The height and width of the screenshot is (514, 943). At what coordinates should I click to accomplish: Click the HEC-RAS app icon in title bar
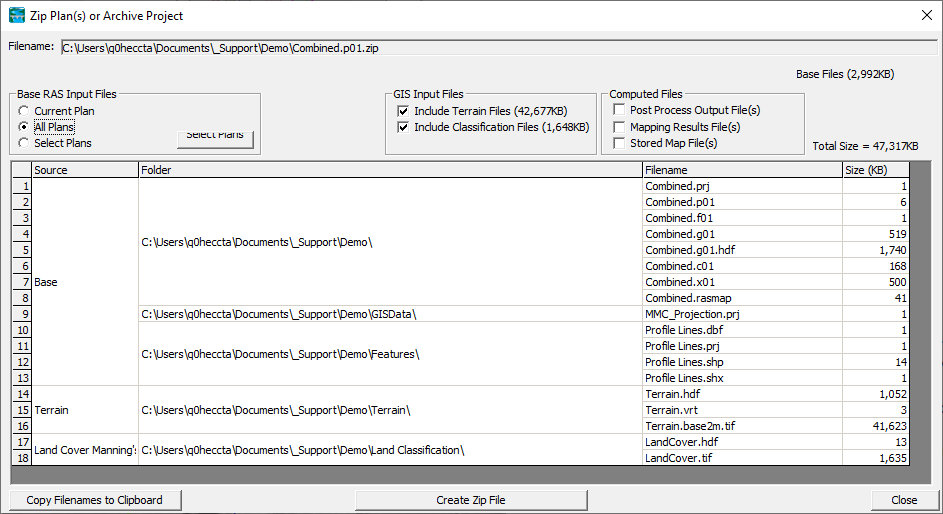17,15
